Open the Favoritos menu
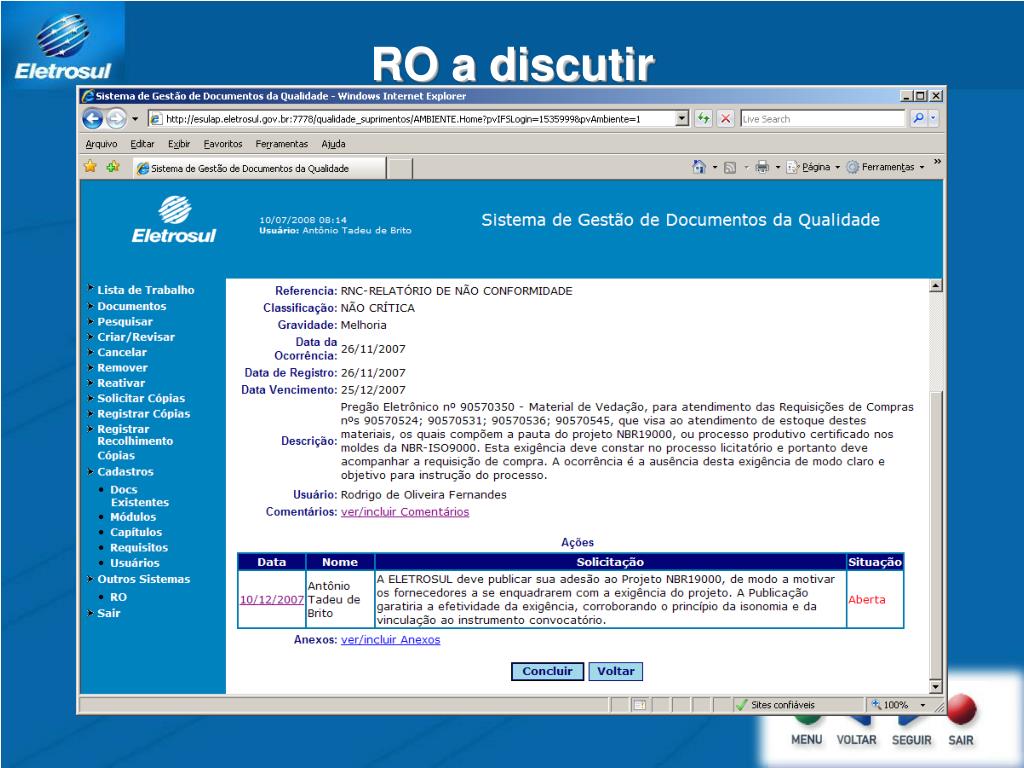This screenshot has width=1024, height=768. coord(223,144)
